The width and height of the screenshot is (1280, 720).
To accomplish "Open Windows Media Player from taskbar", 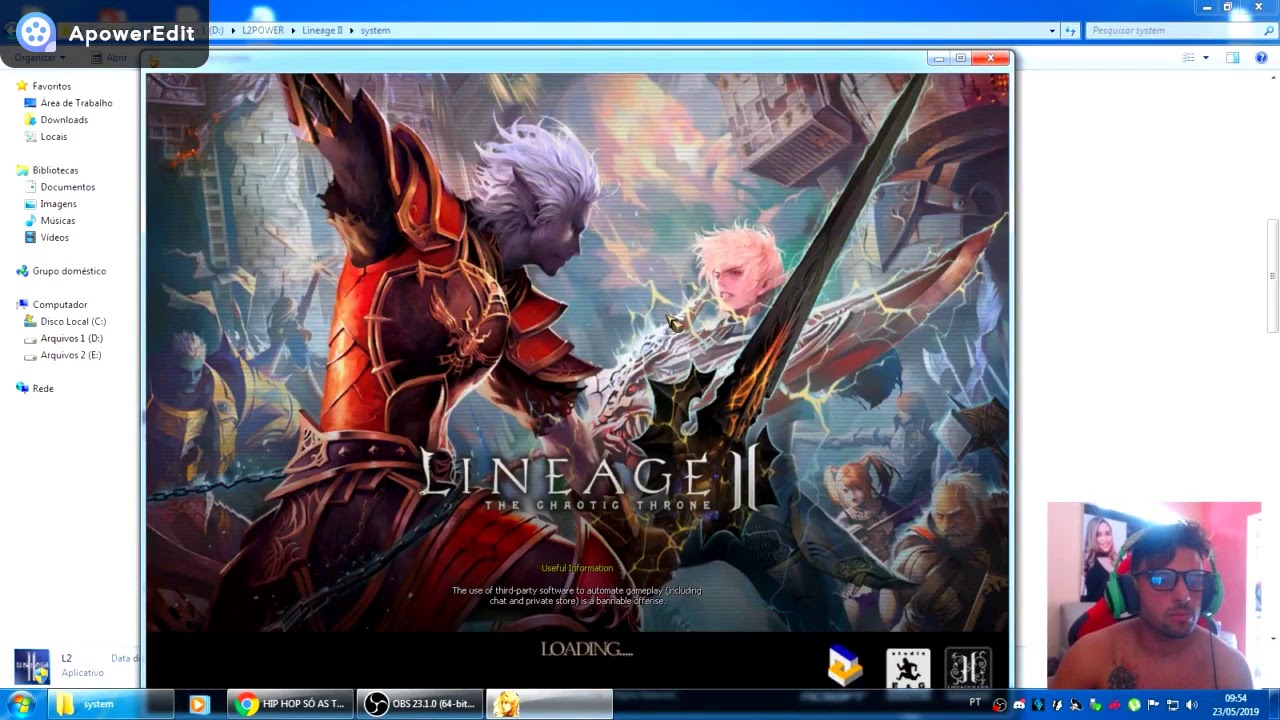I will pos(198,704).
